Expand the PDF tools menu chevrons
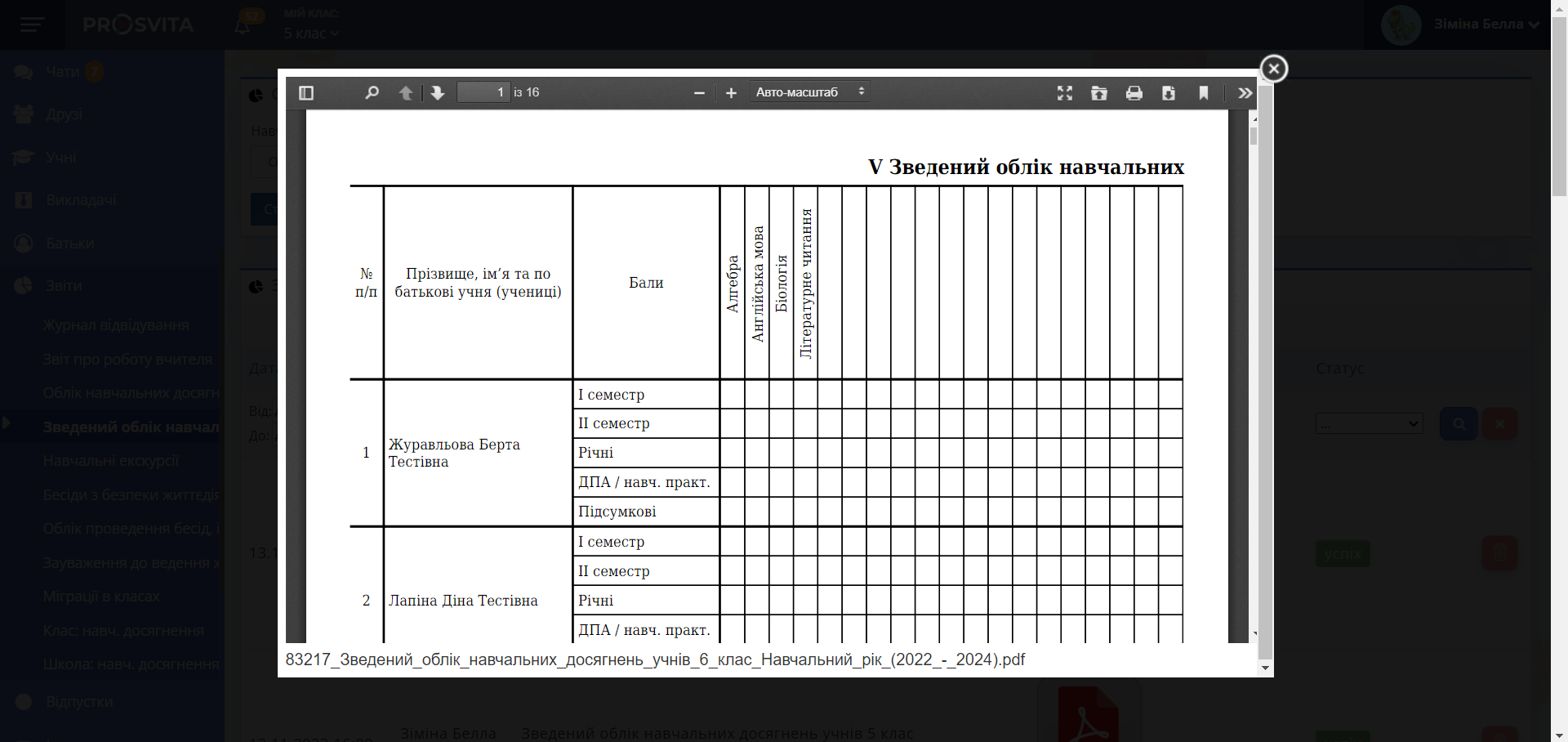The image size is (1568, 742). pyautogui.click(x=1245, y=93)
